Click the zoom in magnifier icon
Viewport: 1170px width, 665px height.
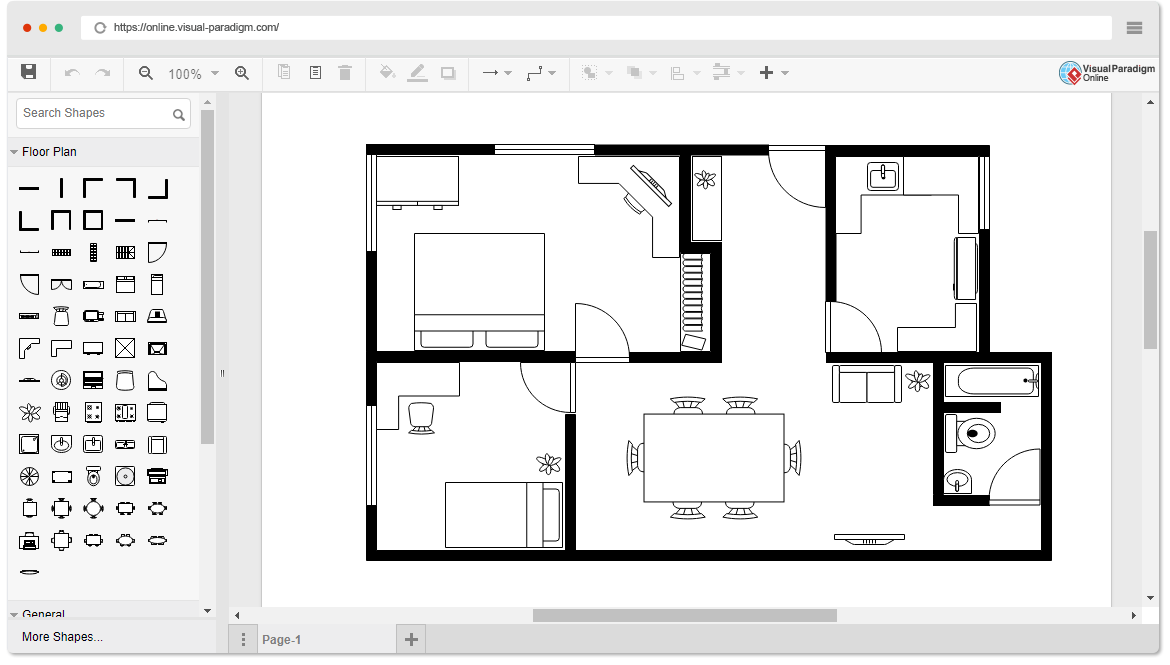click(242, 73)
